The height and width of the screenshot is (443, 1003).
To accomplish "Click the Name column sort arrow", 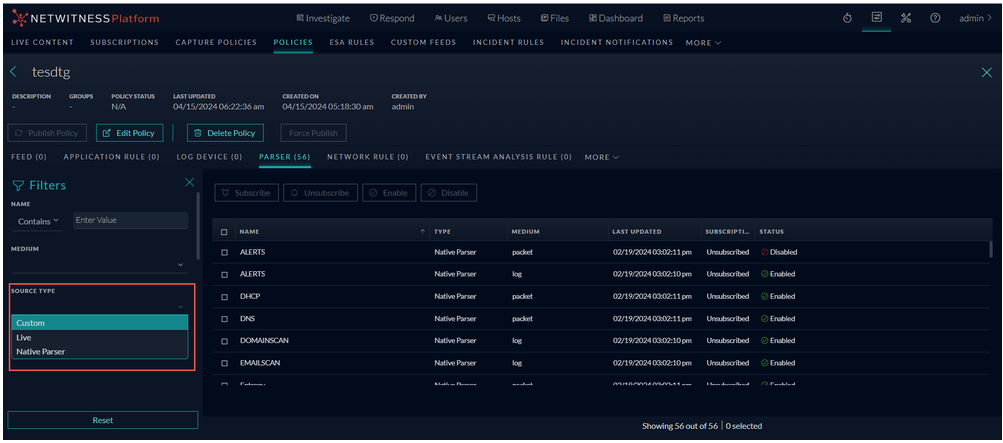I will (421, 231).
